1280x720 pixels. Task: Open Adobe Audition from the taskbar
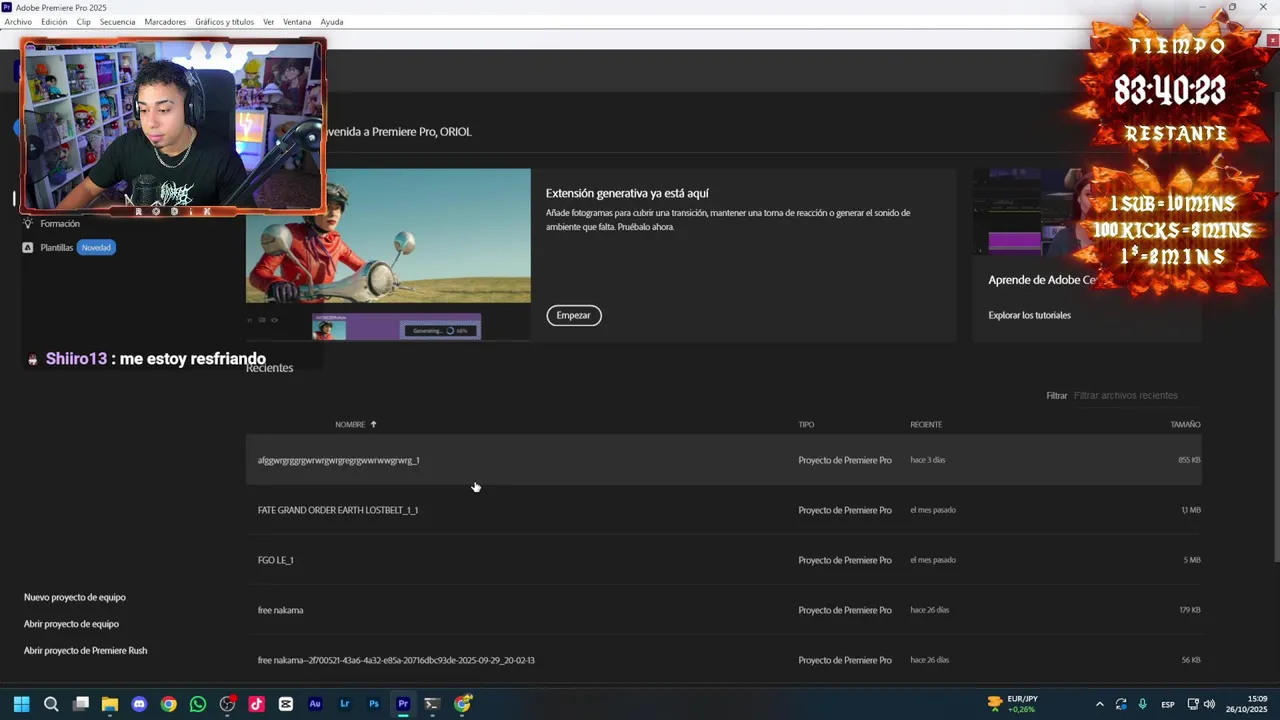click(x=315, y=704)
